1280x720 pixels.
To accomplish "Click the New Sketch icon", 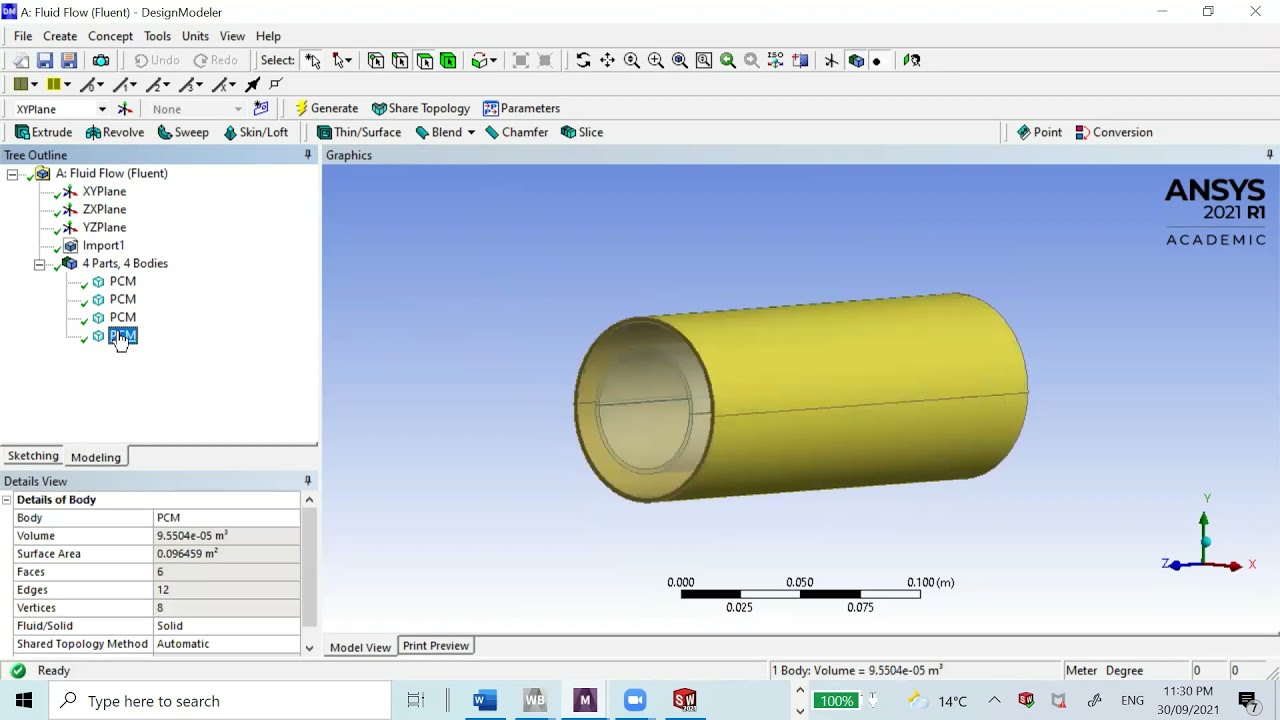I will click(261, 108).
